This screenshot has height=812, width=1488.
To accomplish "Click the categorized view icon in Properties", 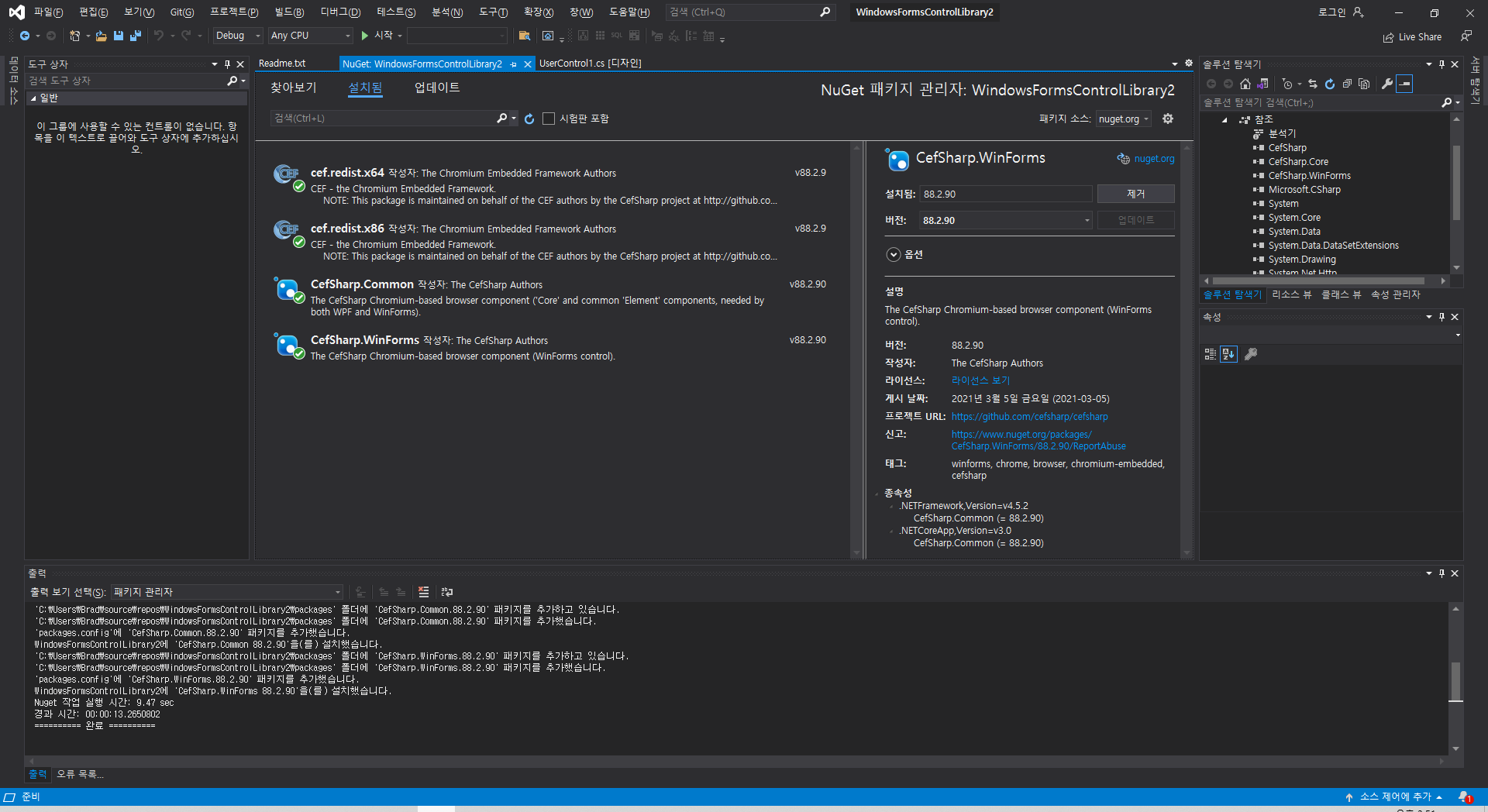I will click(x=1211, y=354).
